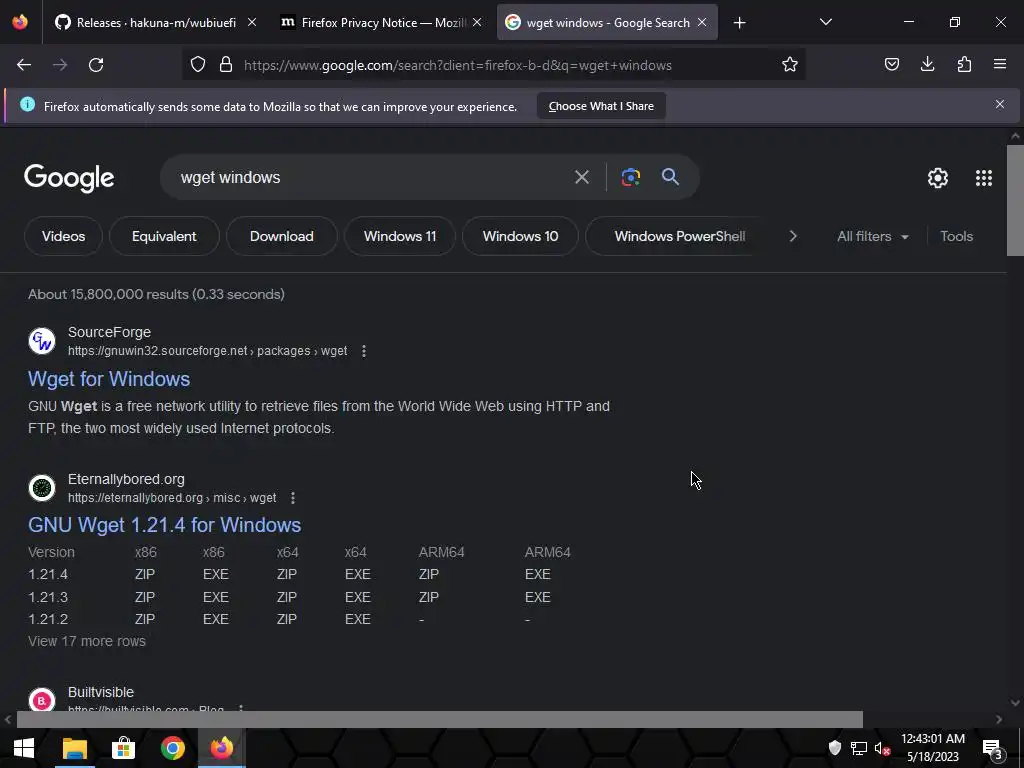View site security lock info
This screenshot has width=1024, height=768.
226,65
